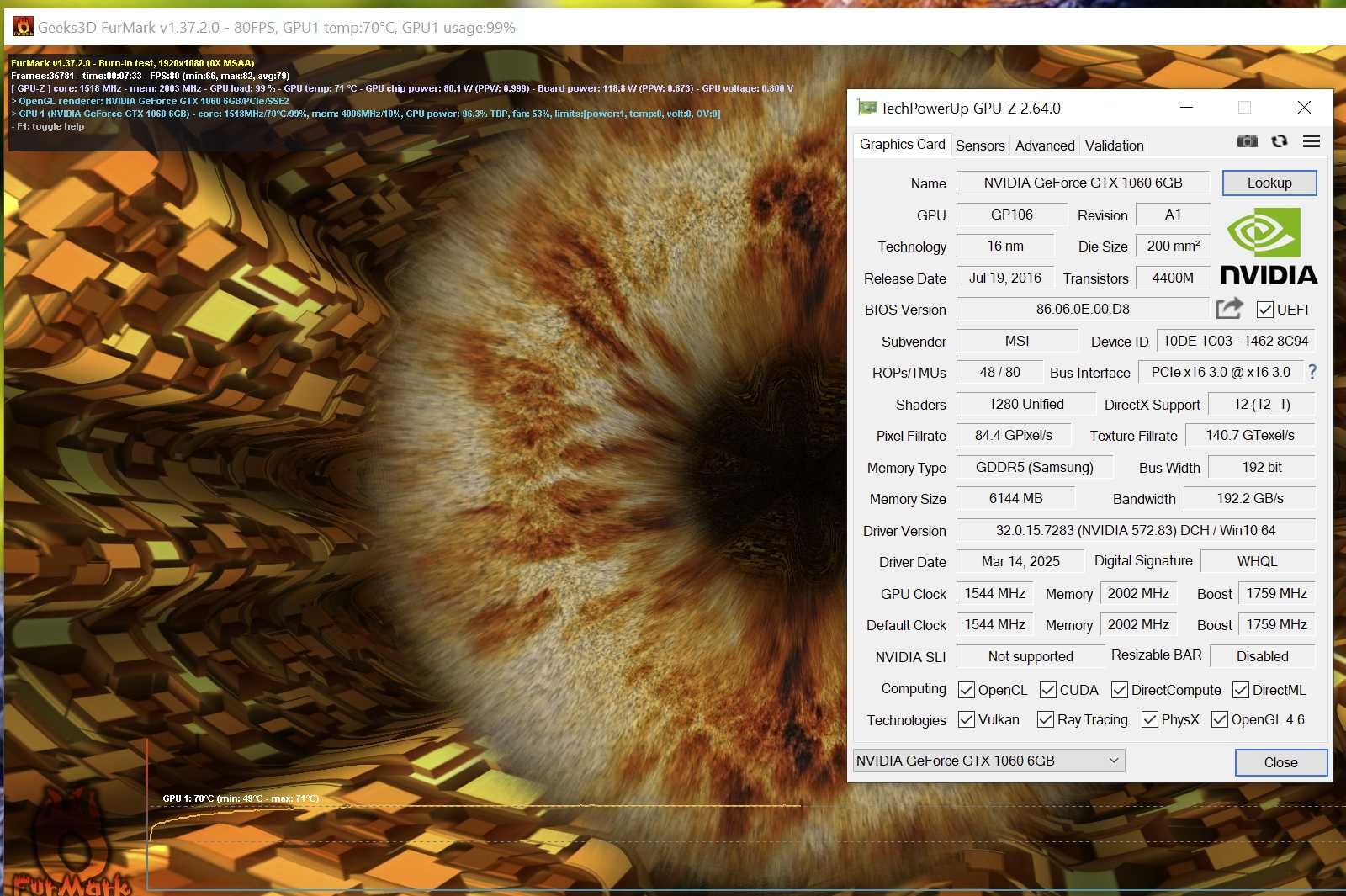Click the Bus Width 192 bit field
Screen dimensions: 1346x896
tap(1262, 467)
